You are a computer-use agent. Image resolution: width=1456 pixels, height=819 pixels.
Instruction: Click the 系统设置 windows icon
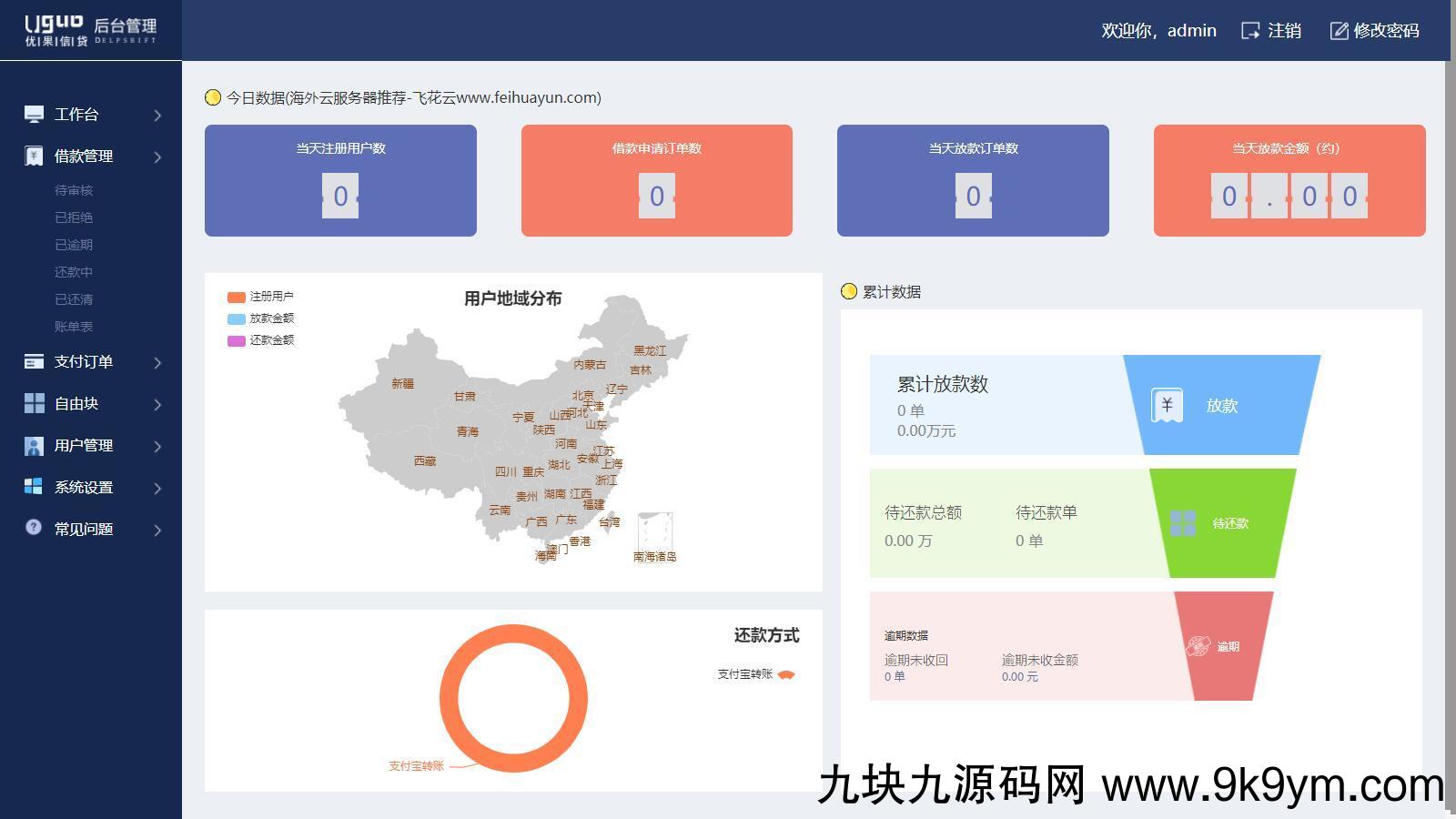click(x=34, y=487)
